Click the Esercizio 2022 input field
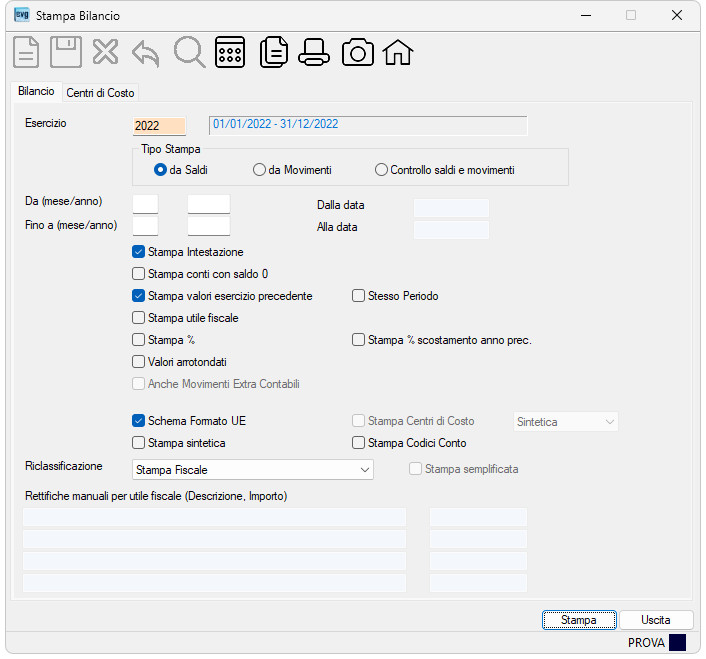This screenshot has height=659, width=706. point(159,126)
